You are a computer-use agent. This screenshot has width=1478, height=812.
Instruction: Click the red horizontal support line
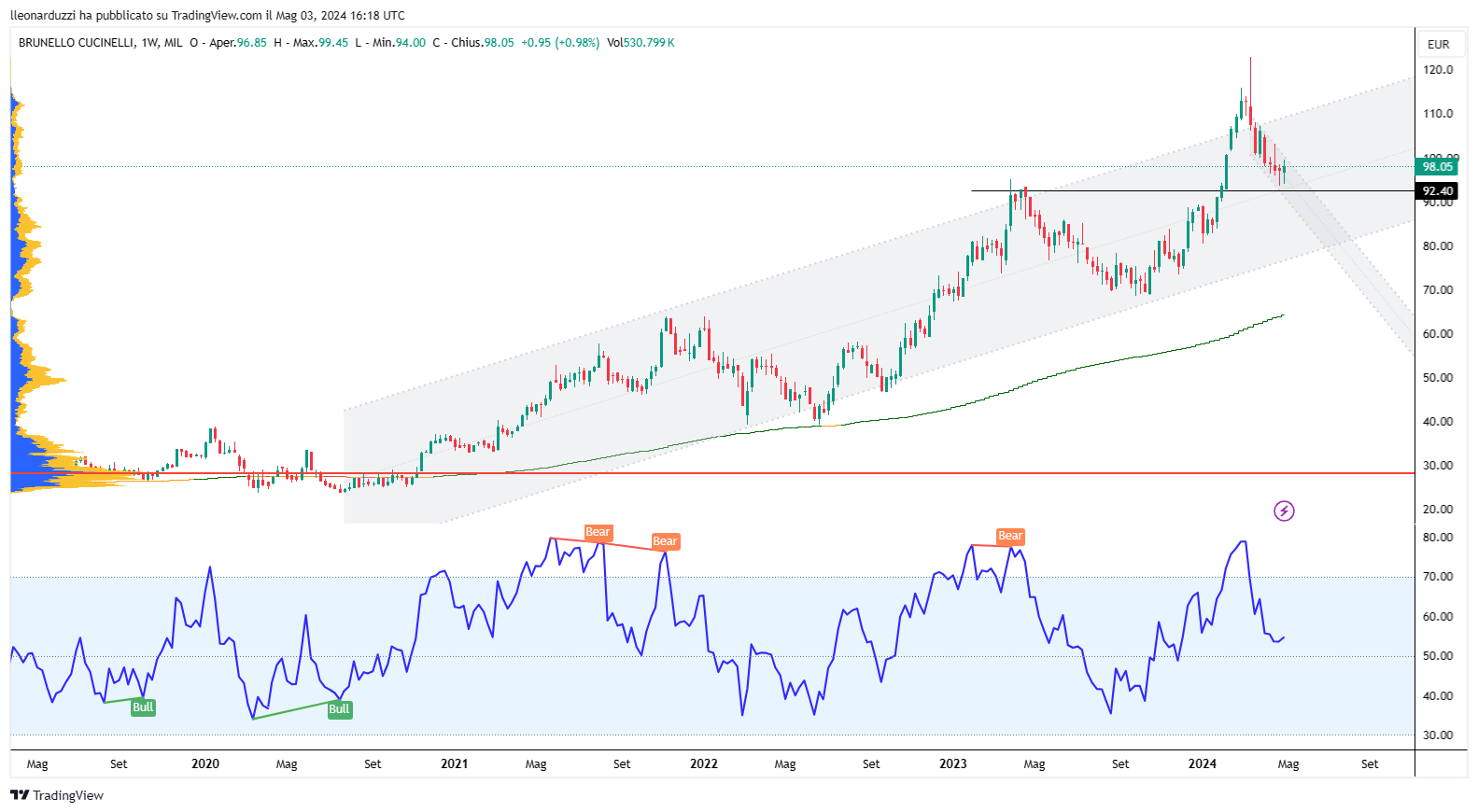[x=712, y=473]
